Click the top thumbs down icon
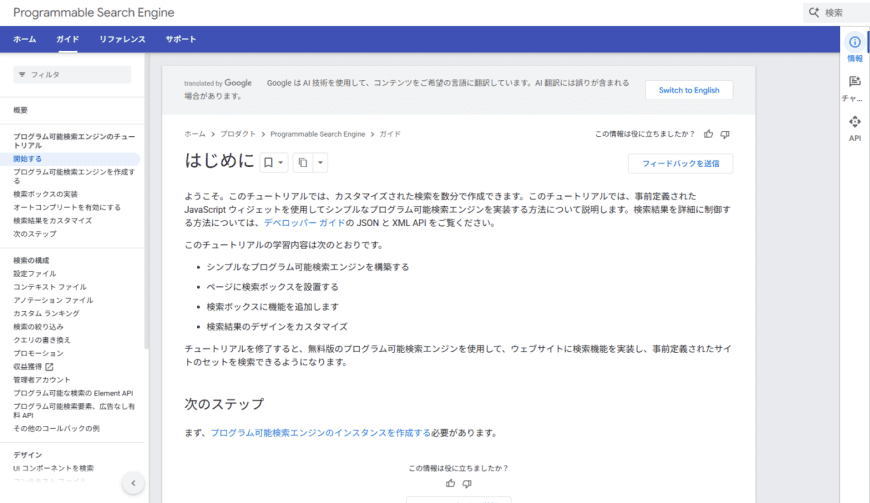Image resolution: width=870 pixels, height=503 pixels. tap(725, 134)
